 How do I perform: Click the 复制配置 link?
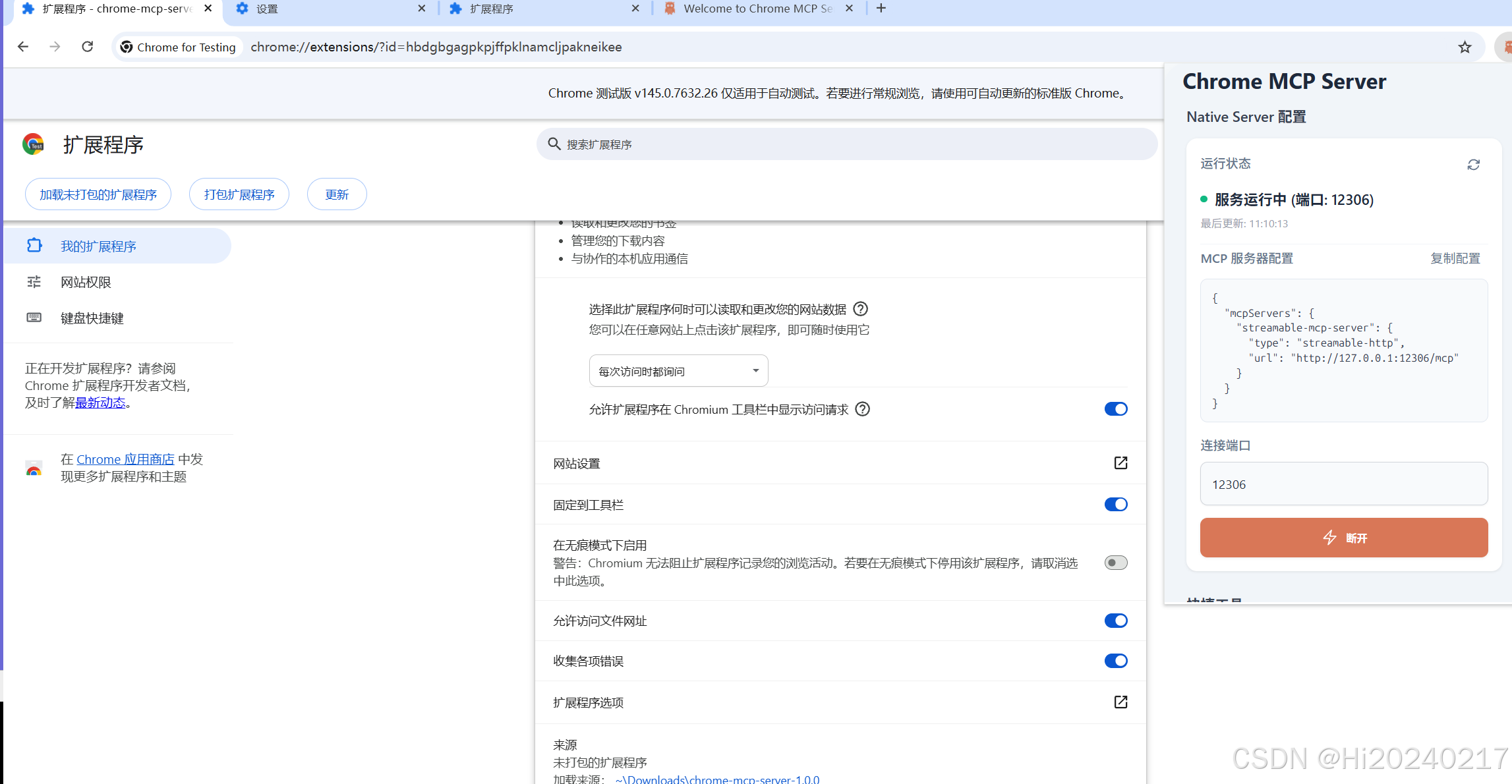[1455, 258]
